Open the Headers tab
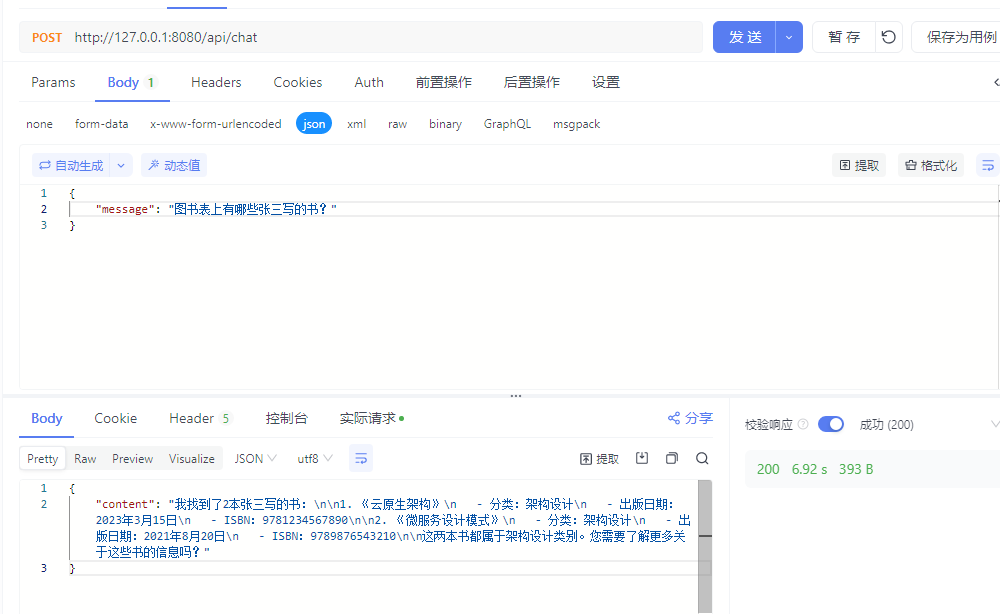Viewport: 1000px width, 614px height. 216,82
